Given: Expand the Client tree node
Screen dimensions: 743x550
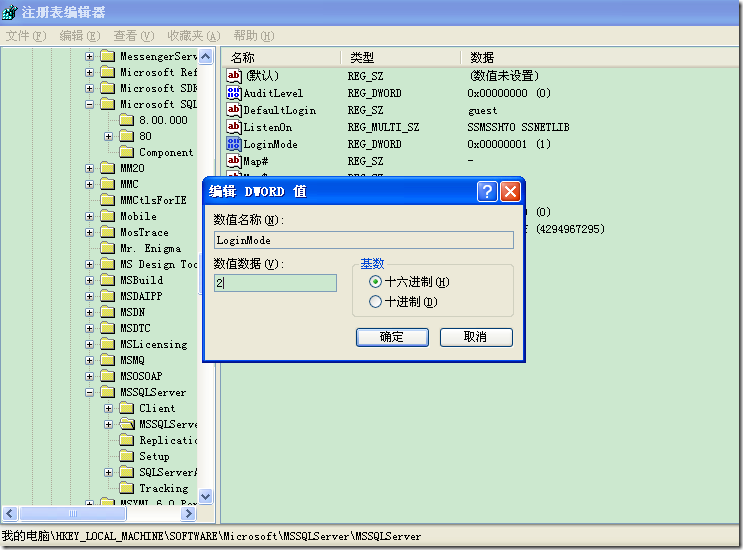Looking at the screenshot, I should 109,408.
